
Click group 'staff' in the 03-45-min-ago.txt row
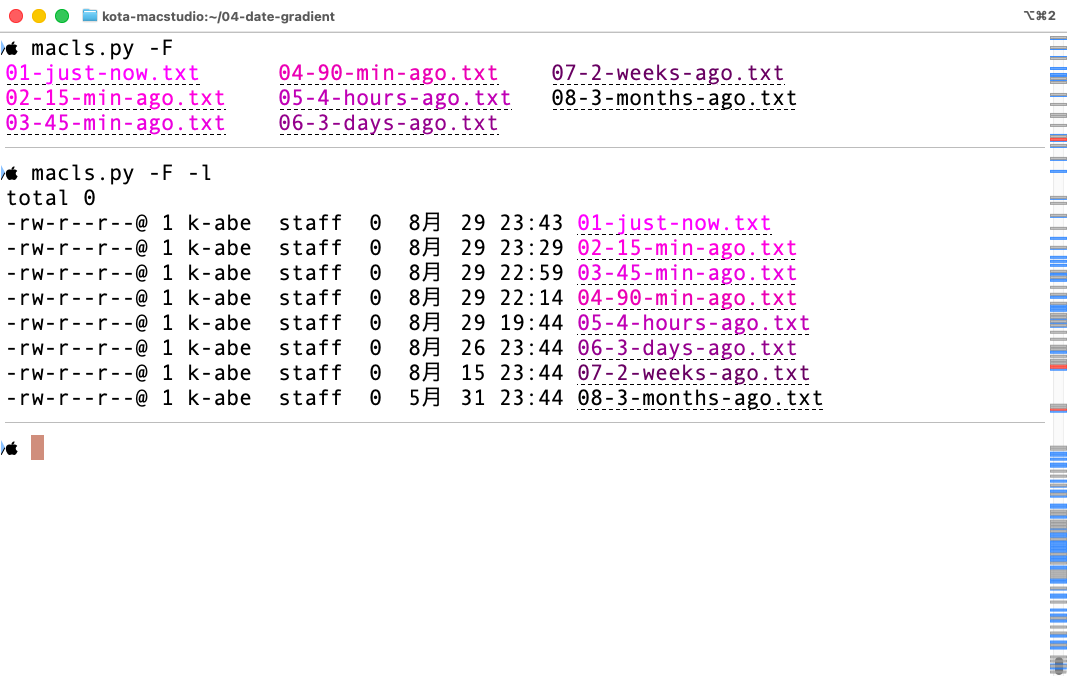click(310, 273)
